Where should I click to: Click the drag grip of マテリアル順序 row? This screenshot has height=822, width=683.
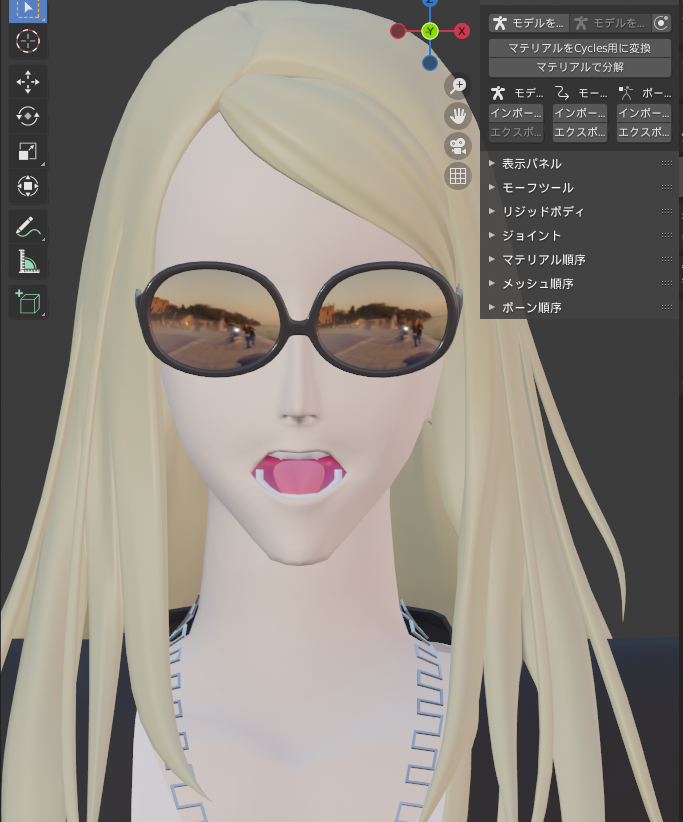(667, 259)
